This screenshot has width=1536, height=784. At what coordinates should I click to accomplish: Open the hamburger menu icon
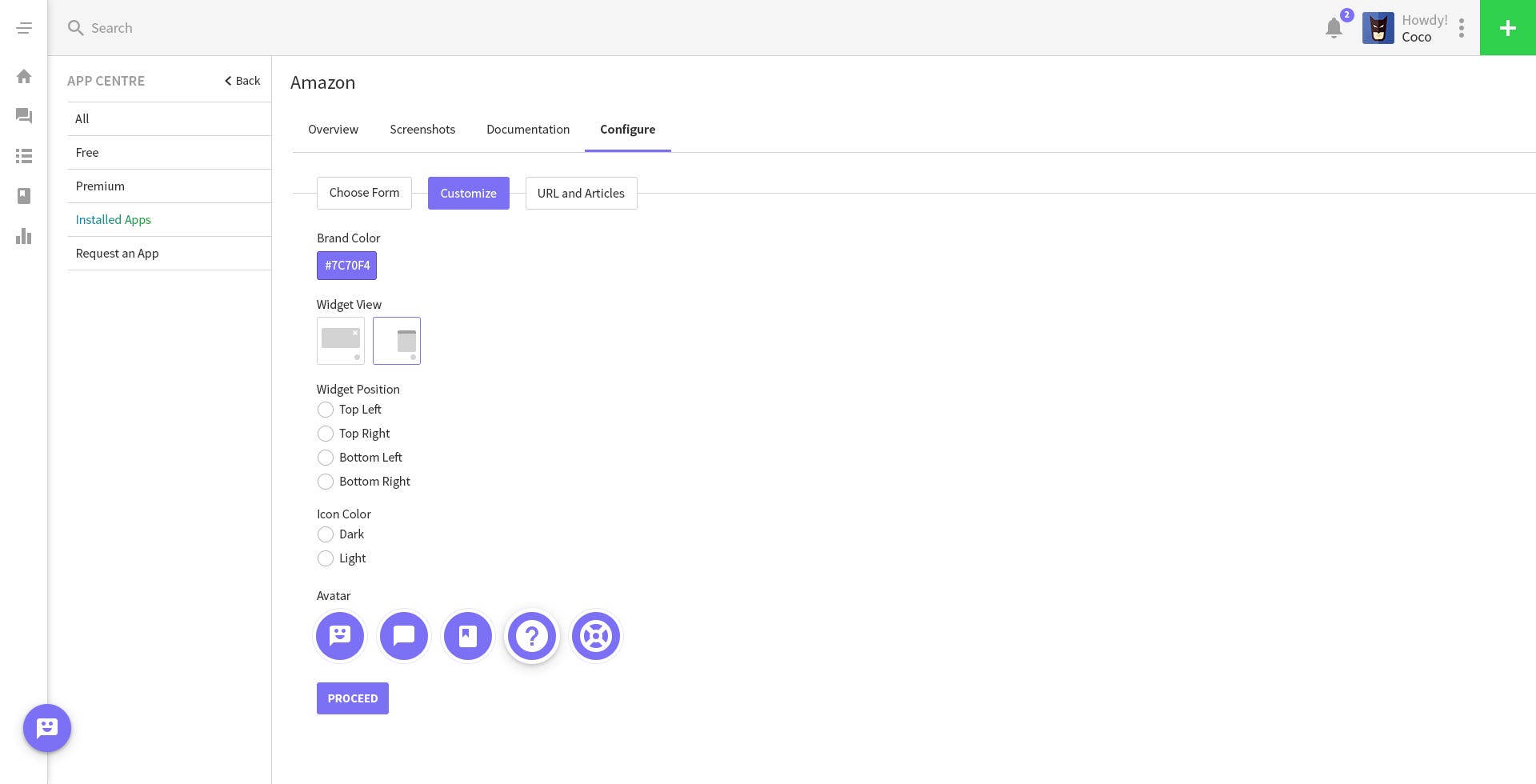(24, 28)
